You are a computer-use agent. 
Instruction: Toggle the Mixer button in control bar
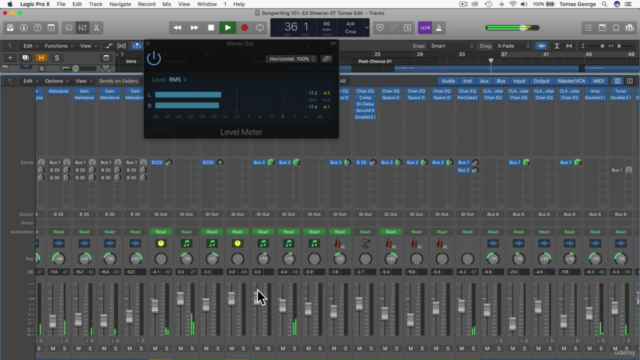82,28
